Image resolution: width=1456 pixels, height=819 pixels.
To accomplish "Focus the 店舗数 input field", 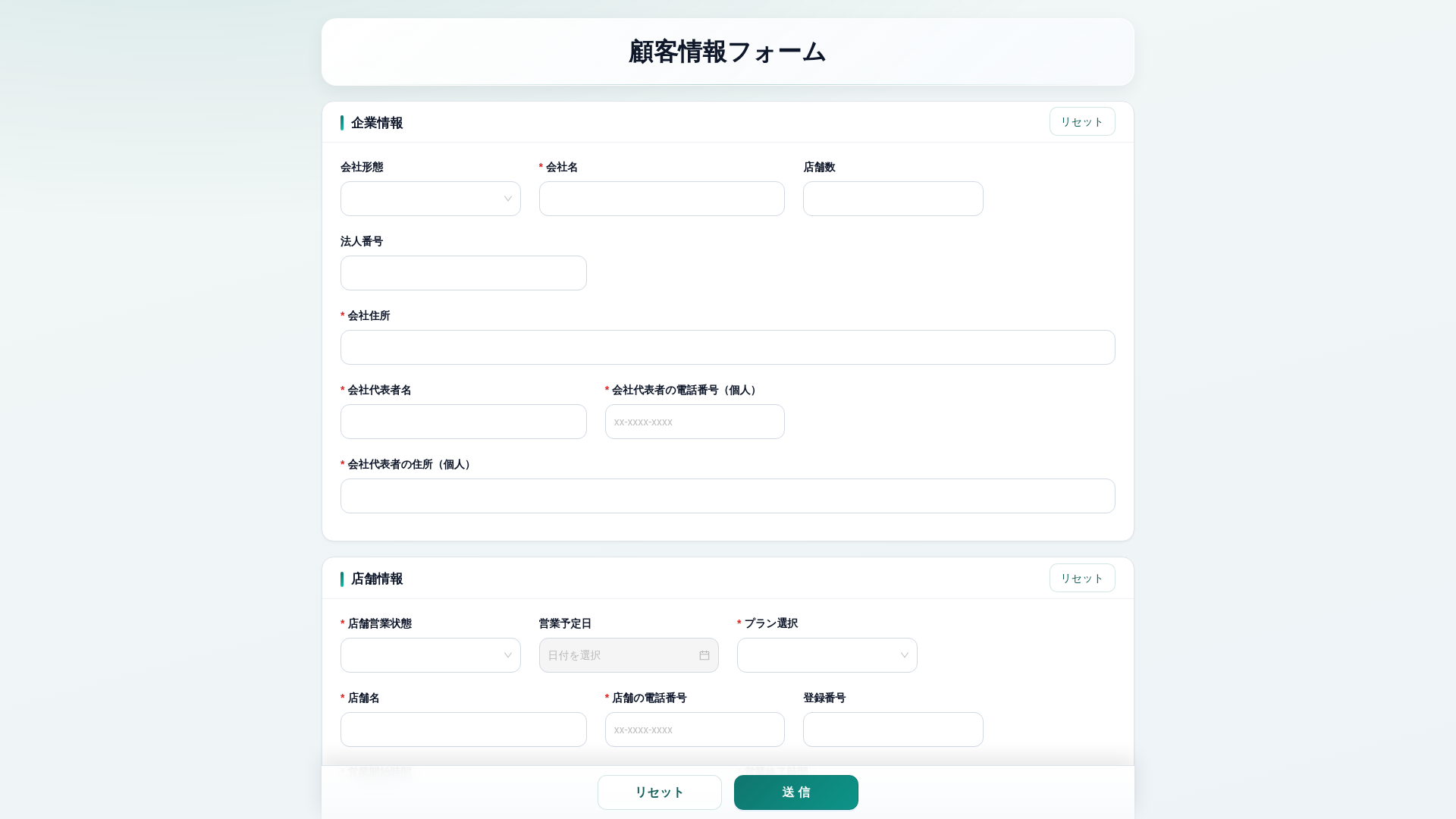I will (893, 199).
